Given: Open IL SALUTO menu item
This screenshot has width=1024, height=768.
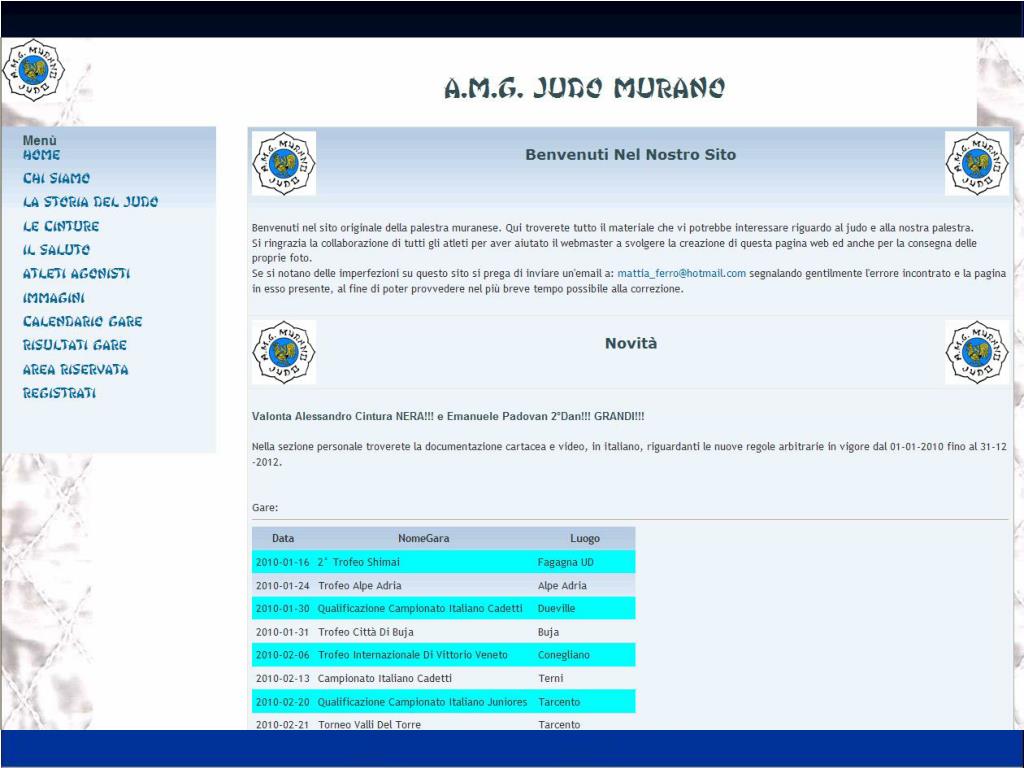Looking at the screenshot, I should coord(56,249).
